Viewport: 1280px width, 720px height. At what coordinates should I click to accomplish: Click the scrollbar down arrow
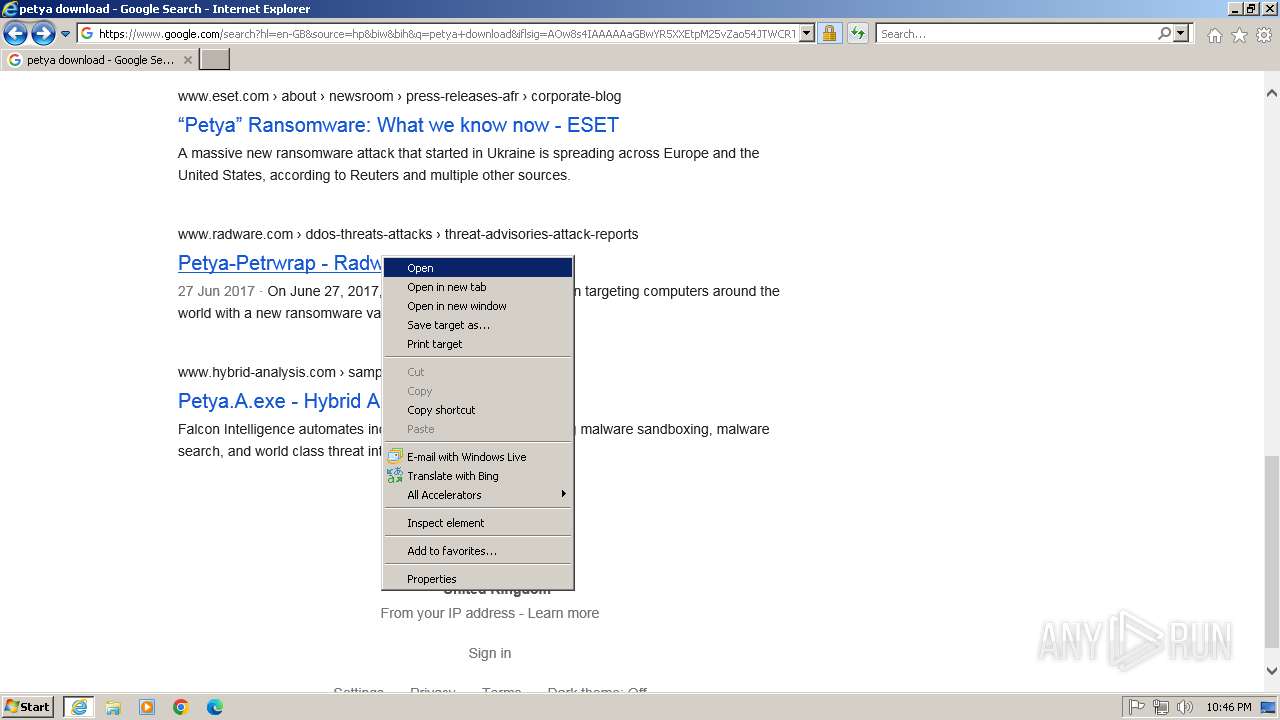pos(1271,671)
